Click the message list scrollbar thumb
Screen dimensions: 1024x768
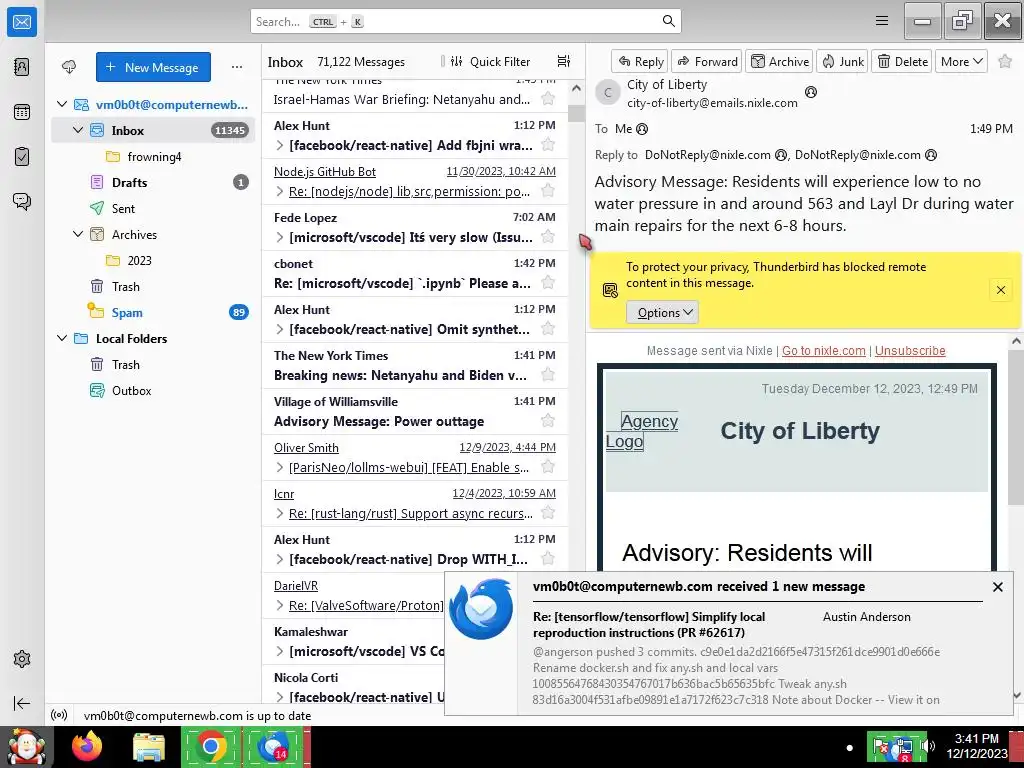[x=576, y=113]
